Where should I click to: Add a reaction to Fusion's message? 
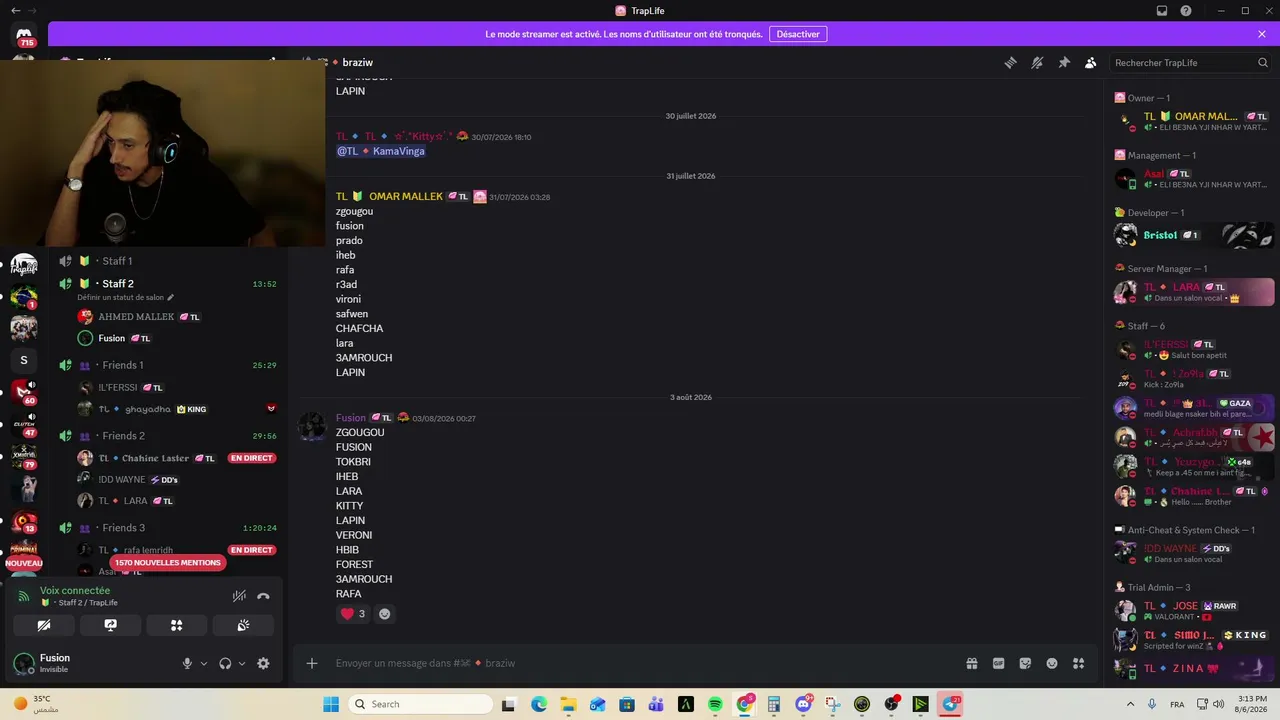point(384,614)
